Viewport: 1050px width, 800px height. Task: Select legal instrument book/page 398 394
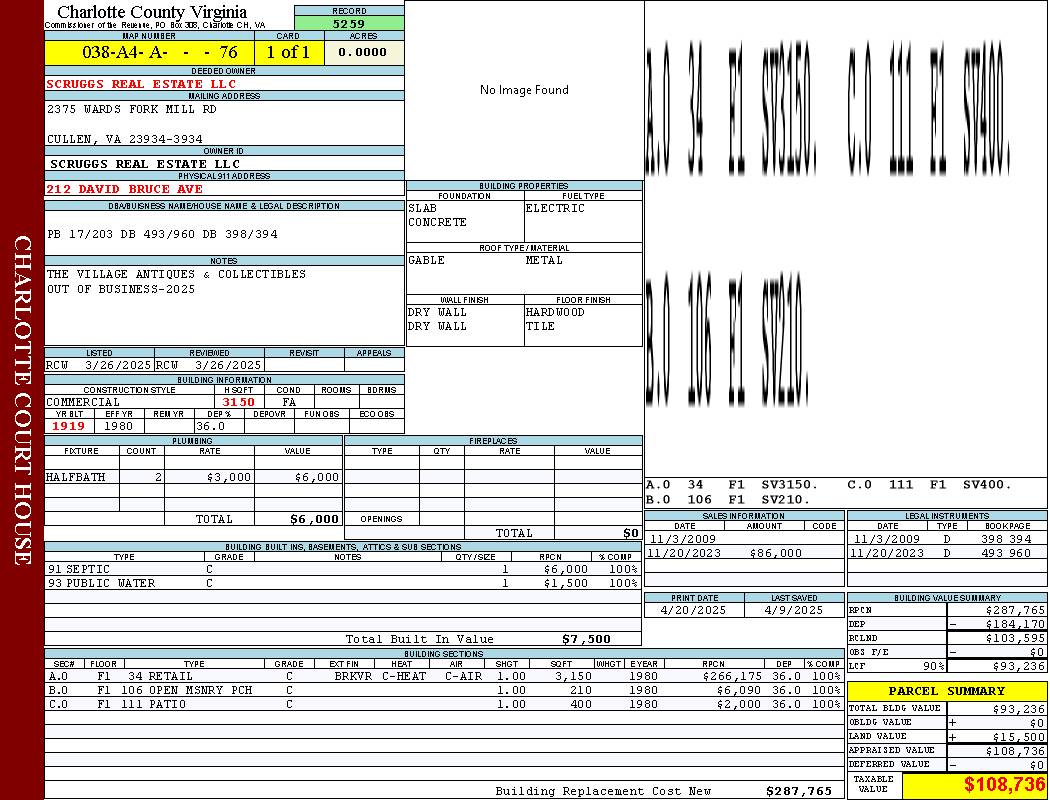point(1006,540)
